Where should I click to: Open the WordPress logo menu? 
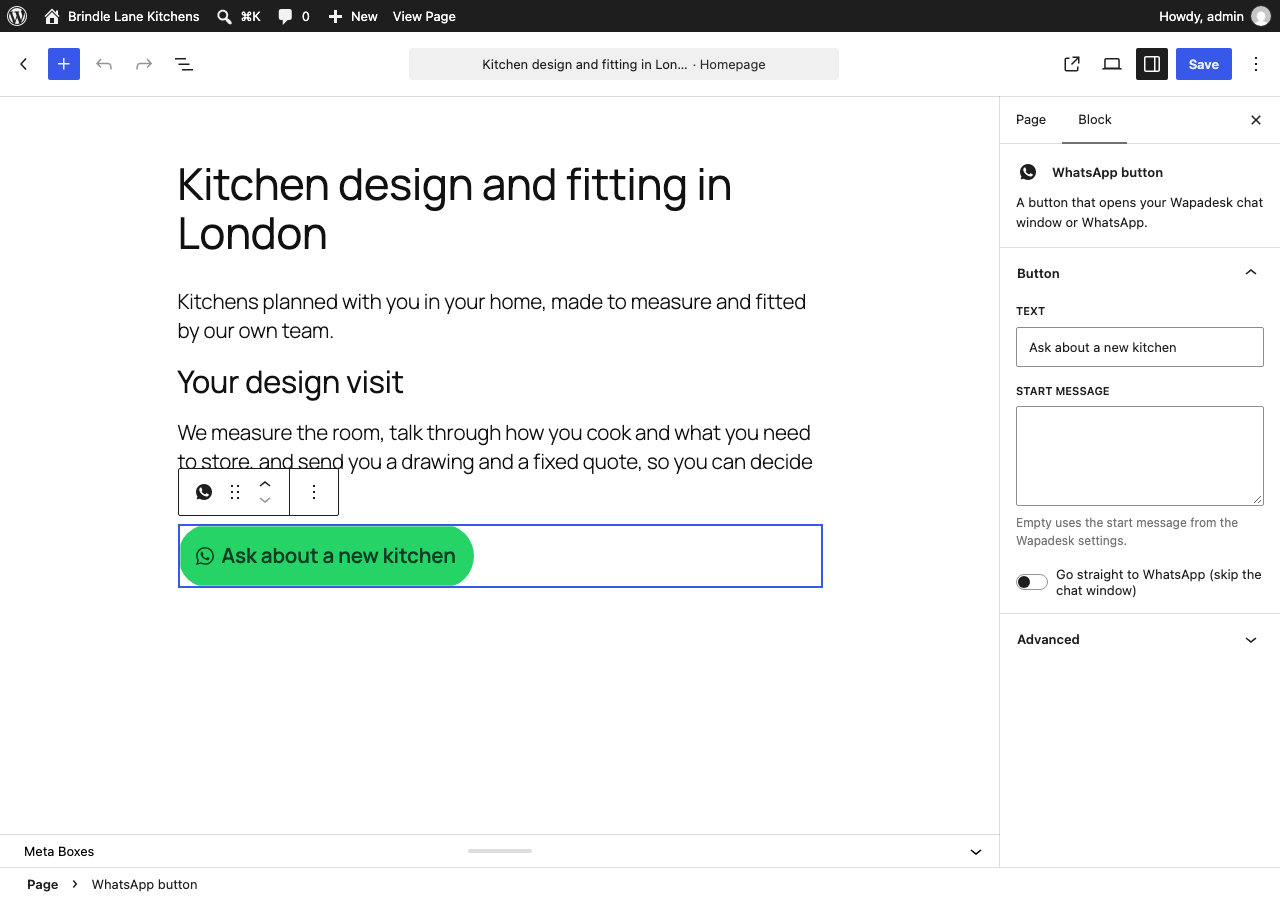(x=16, y=16)
